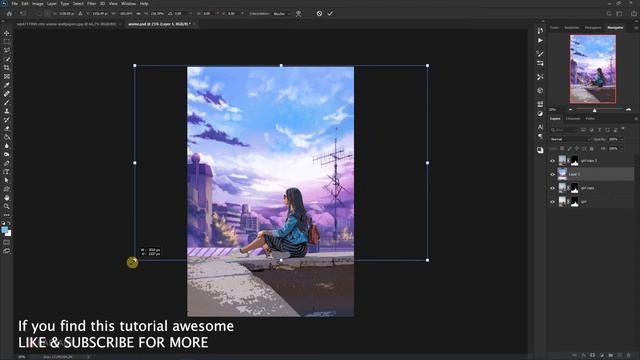Select the Healing Brush tool
Viewport: 640px width, 360px height.
(x=7, y=94)
